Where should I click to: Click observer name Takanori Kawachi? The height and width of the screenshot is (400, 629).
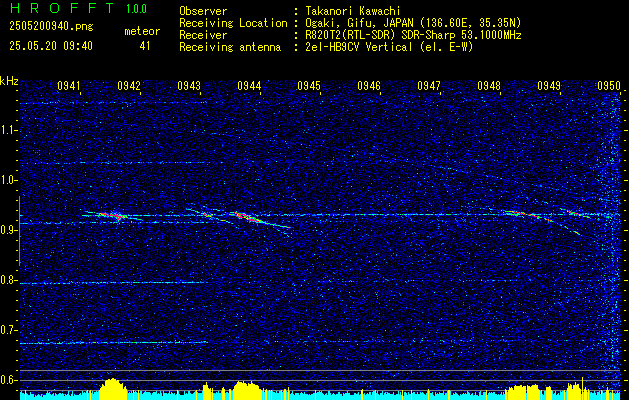tap(353, 11)
